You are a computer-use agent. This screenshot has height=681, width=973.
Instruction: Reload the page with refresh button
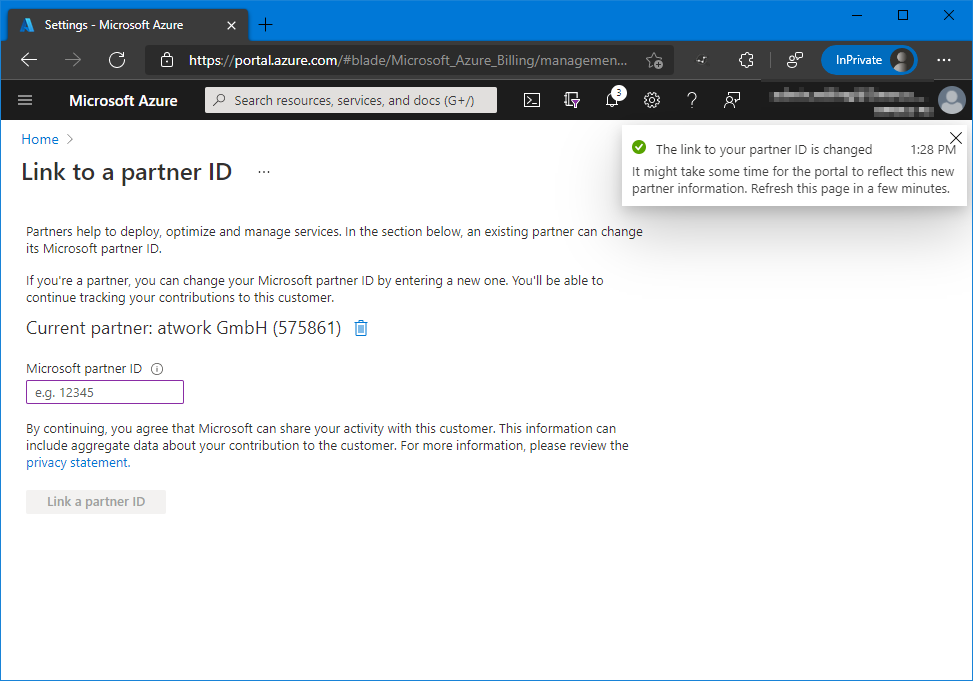tap(117, 60)
